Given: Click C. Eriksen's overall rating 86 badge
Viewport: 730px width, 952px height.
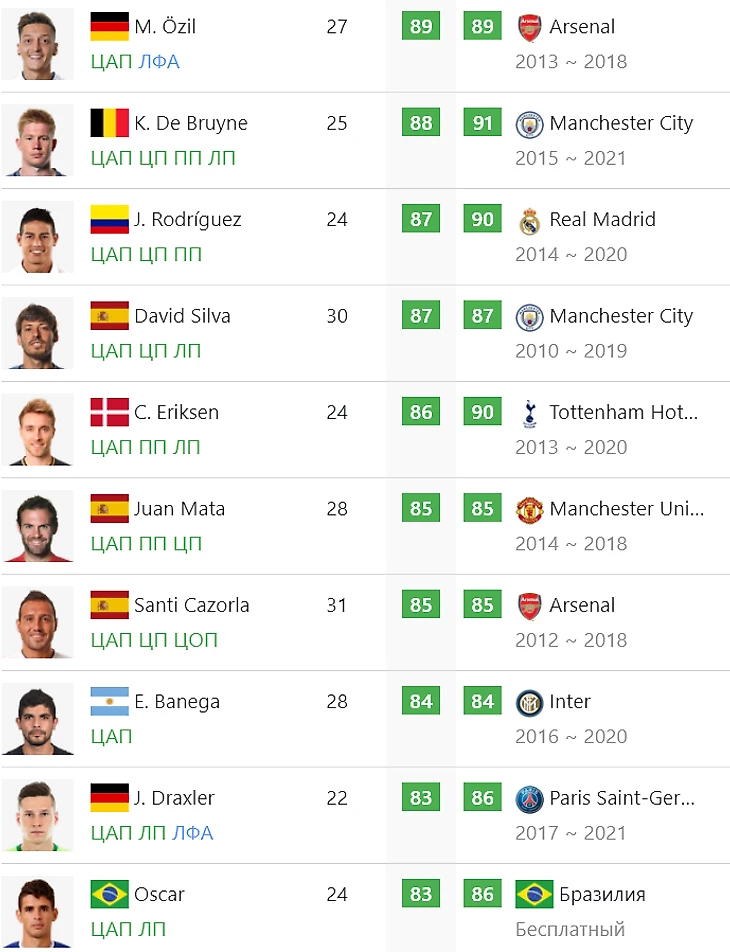Looking at the screenshot, I should point(421,412).
